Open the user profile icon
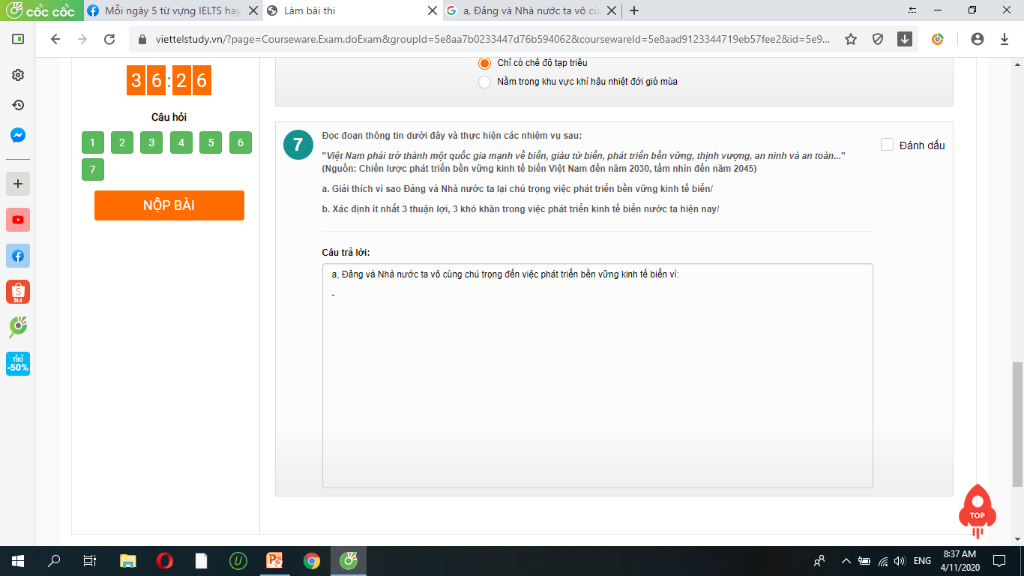Image resolution: width=1024 pixels, height=576 pixels. [x=977, y=39]
